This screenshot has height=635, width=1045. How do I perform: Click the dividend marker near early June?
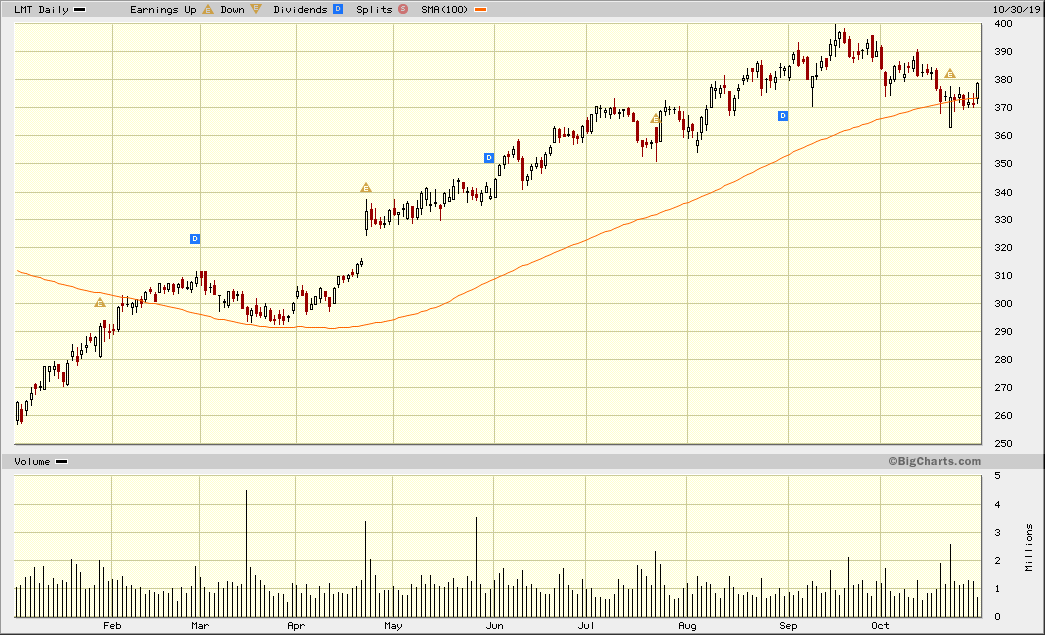(489, 158)
